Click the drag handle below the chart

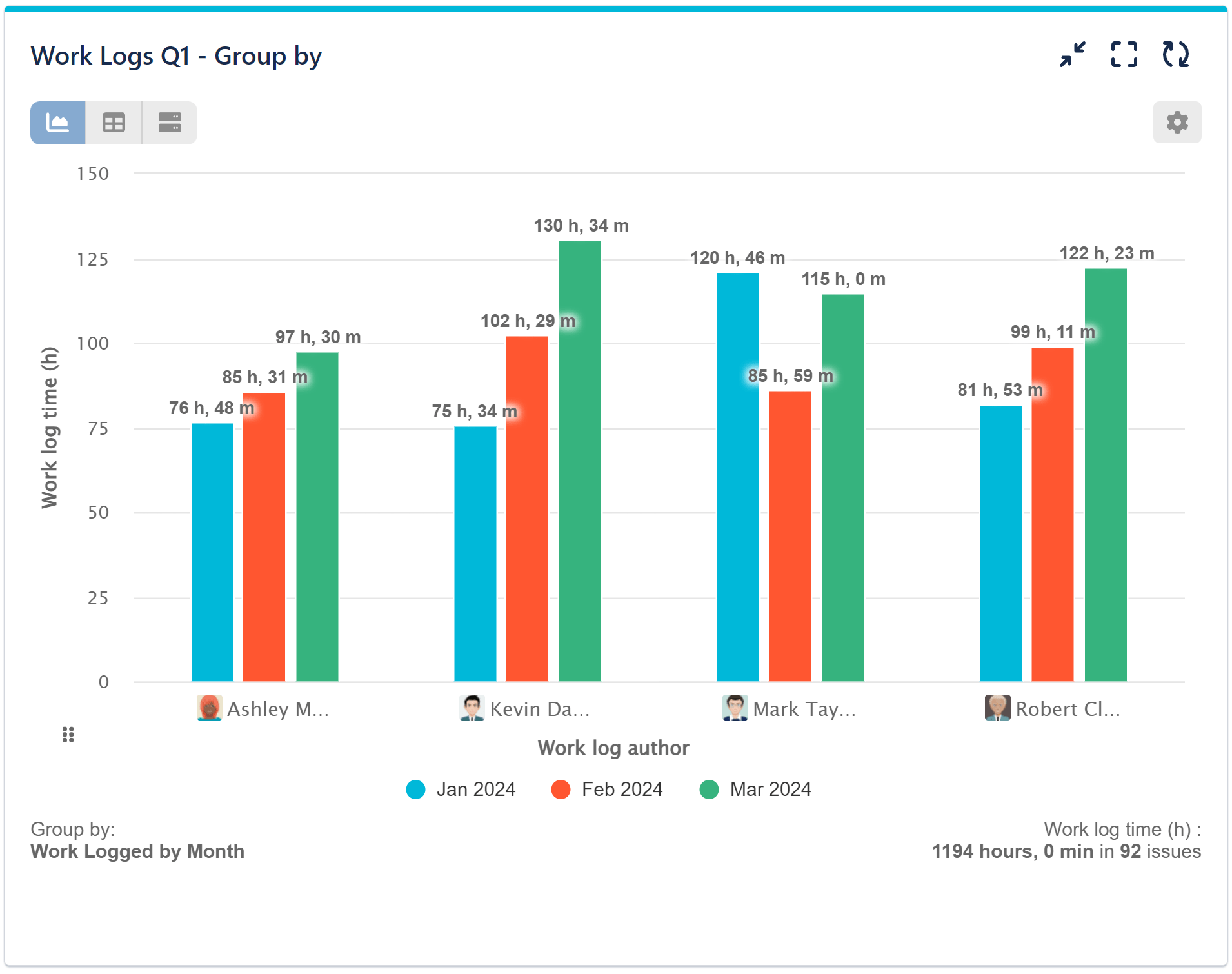[x=68, y=735]
